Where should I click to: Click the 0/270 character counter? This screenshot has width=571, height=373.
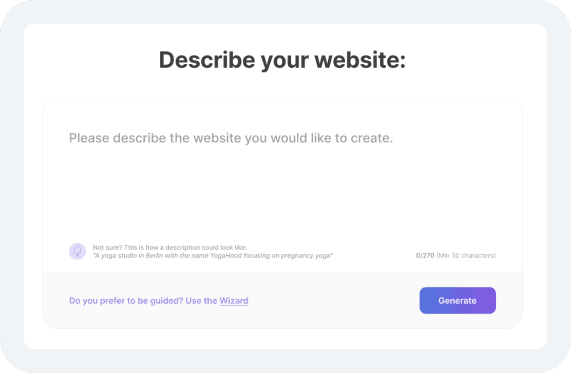425,256
